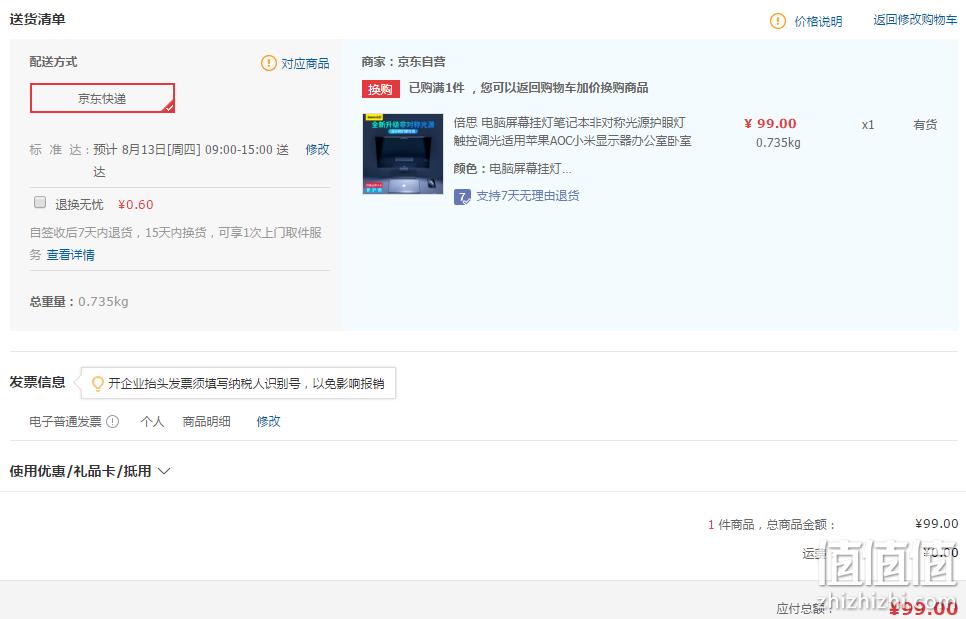Screen dimensions: 966x619
Task: Click the 电子普通发票 info icon
Action: coord(112,421)
